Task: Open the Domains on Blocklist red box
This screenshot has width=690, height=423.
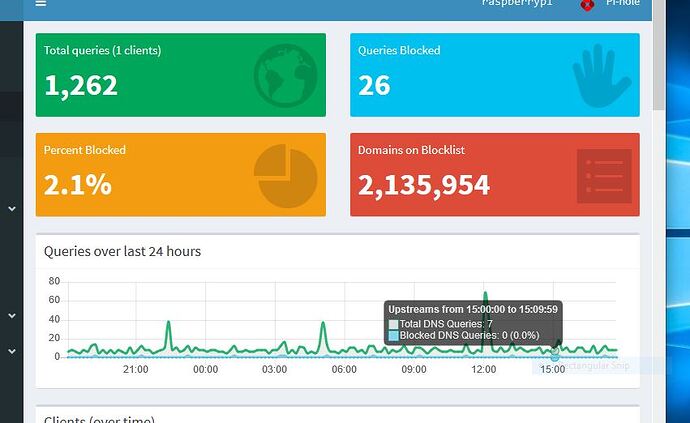Action: pyautogui.click(x=494, y=175)
